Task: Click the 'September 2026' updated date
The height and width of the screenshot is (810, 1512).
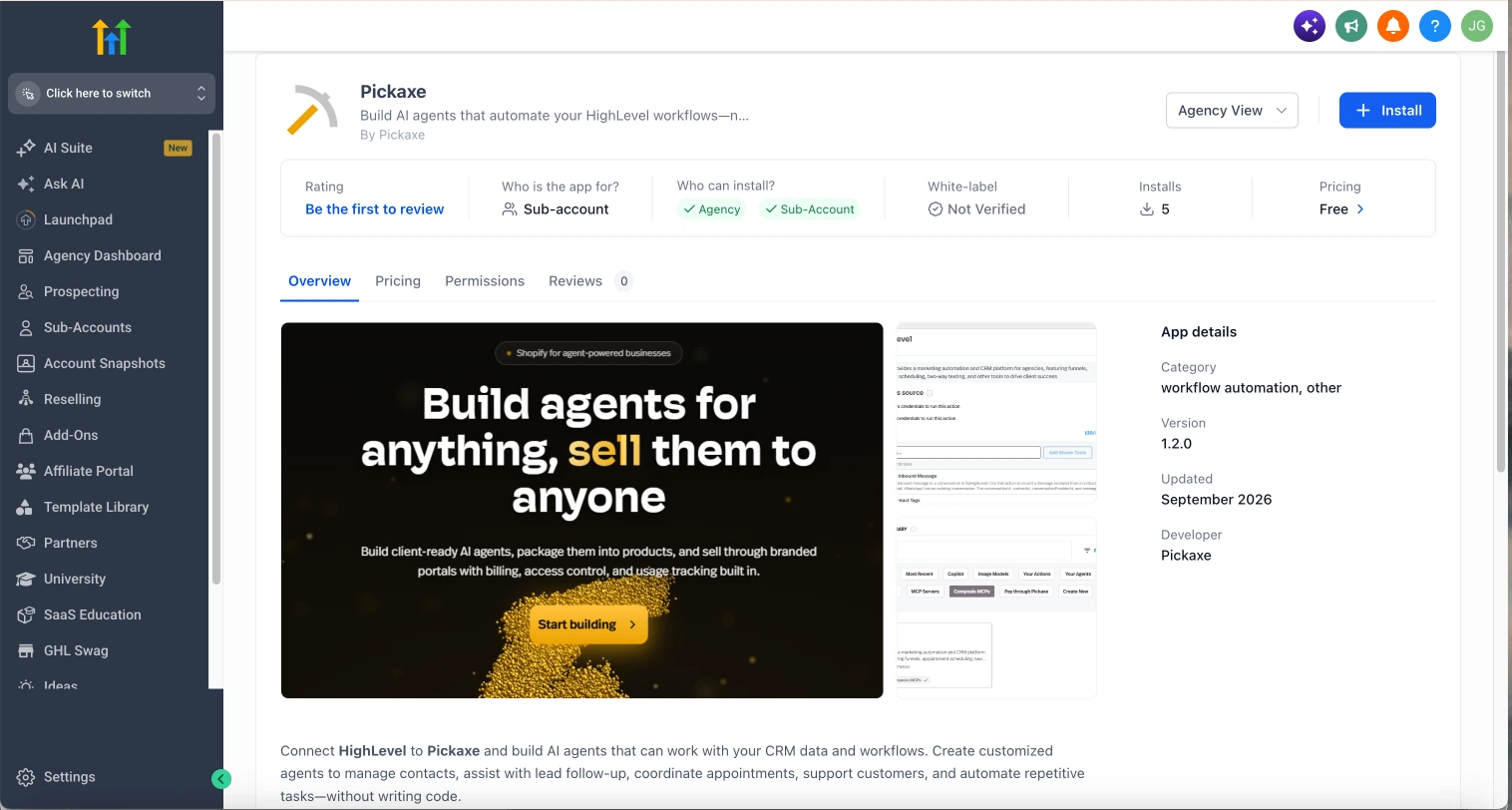Action: point(1217,500)
